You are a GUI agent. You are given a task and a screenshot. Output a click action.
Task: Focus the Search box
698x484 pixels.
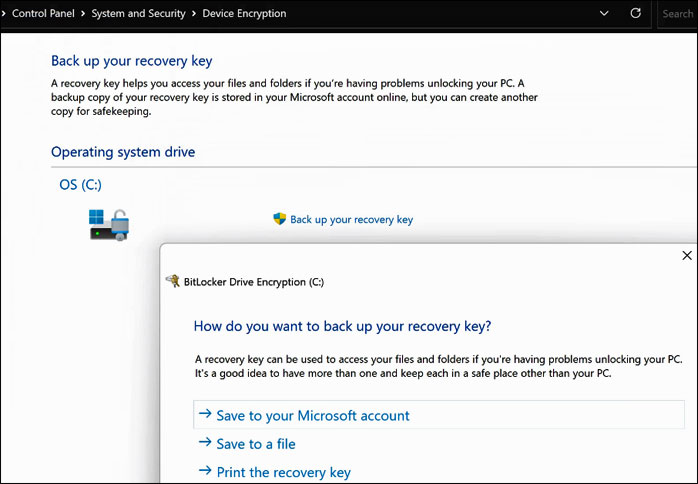pos(678,14)
